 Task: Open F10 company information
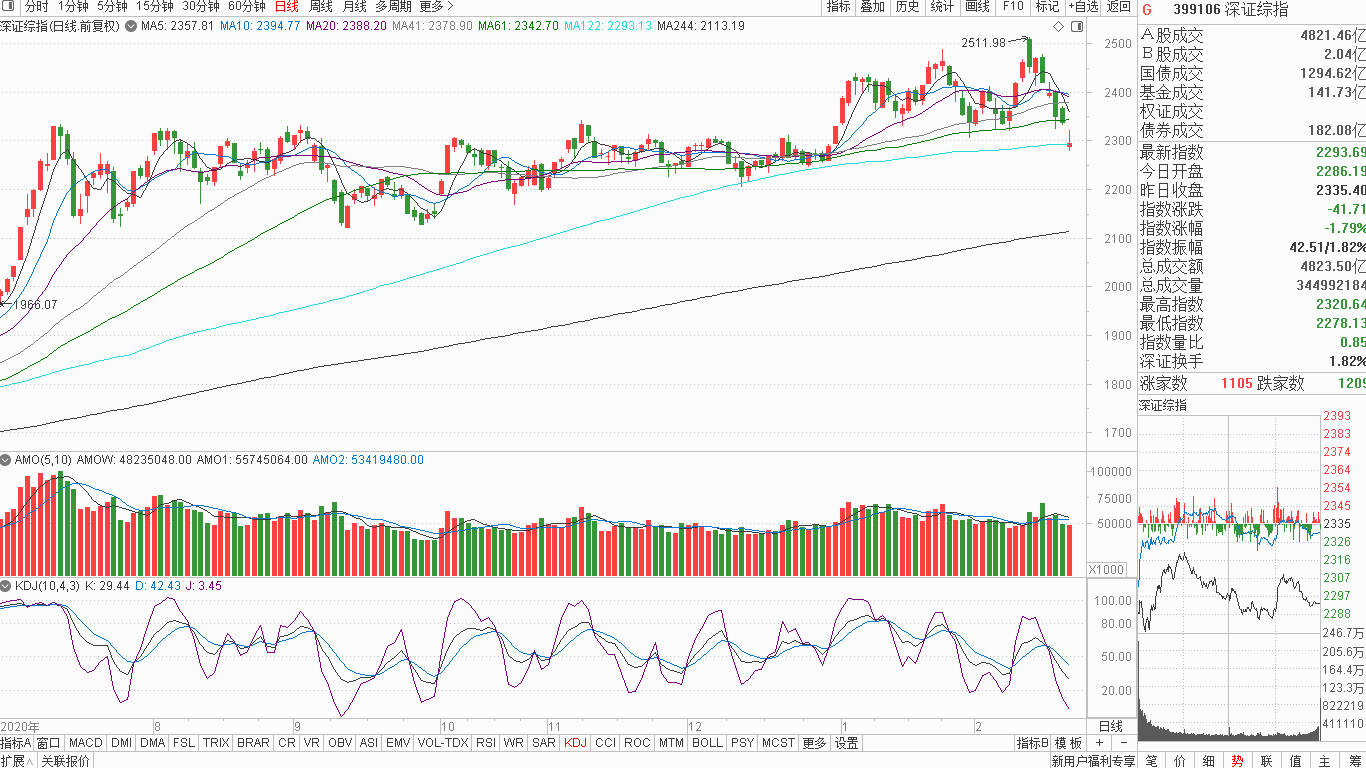tap(1013, 6)
